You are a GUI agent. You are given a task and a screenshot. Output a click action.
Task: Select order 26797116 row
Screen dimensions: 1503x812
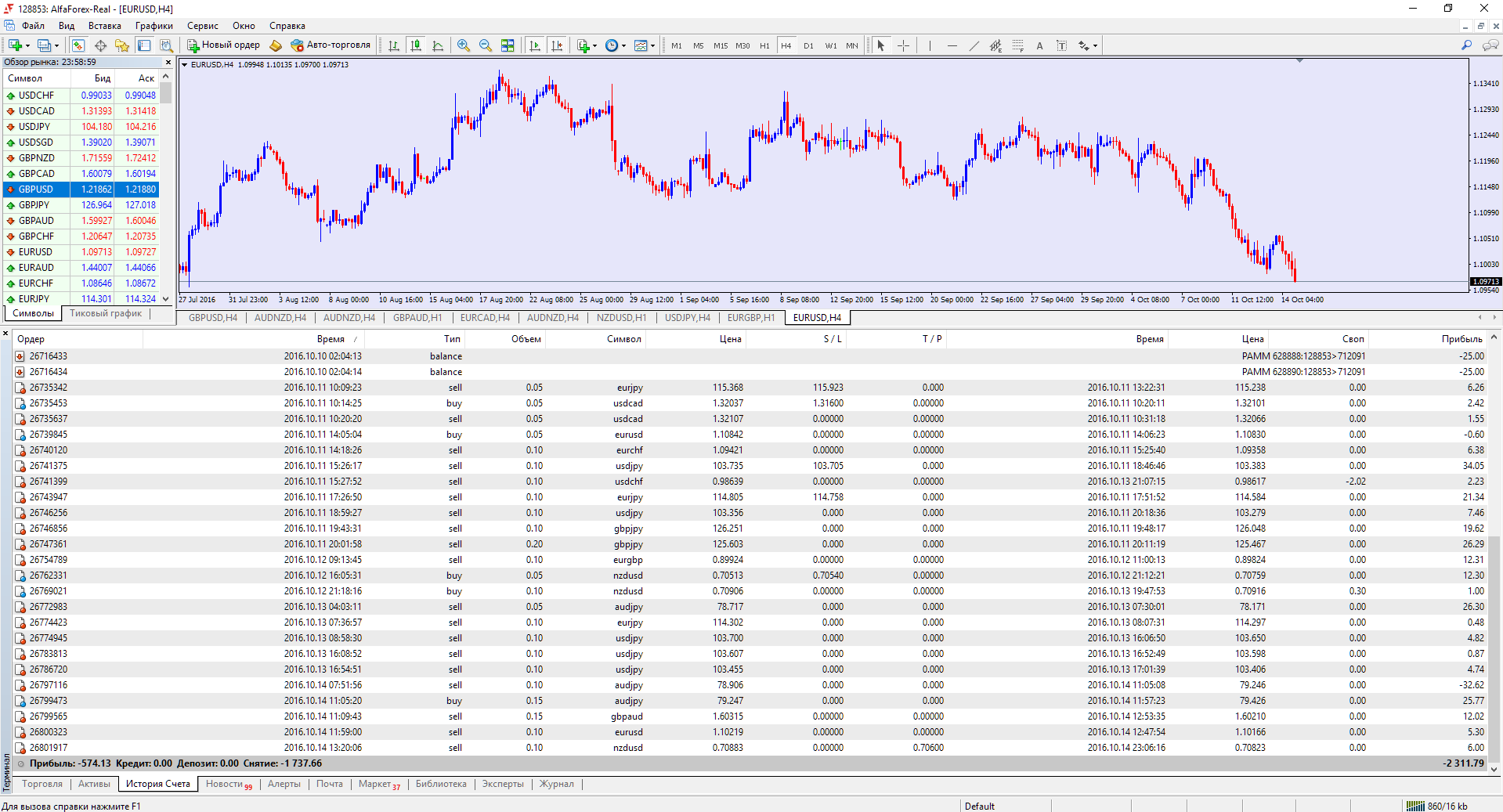(x=750, y=685)
